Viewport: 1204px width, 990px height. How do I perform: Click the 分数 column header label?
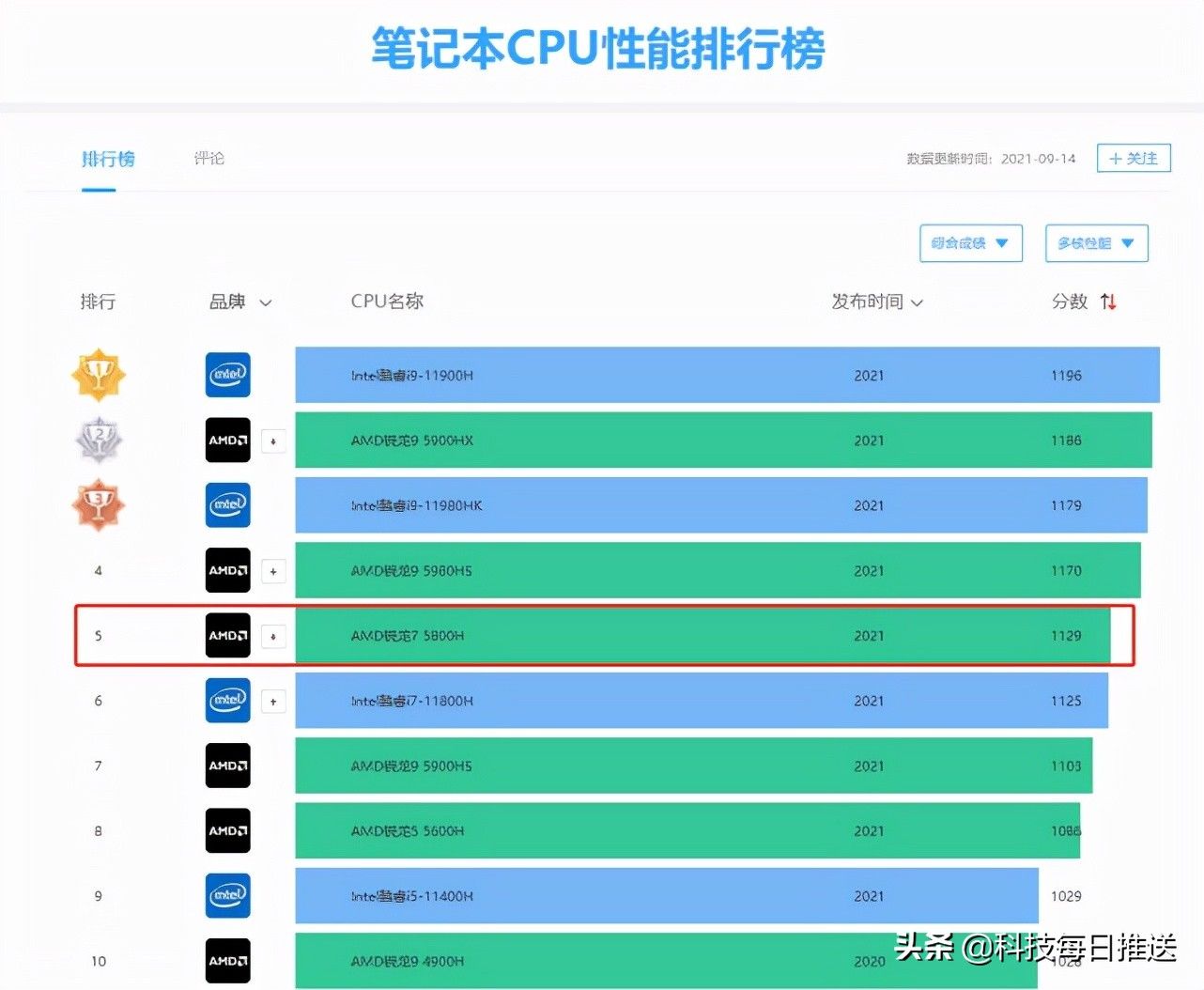click(x=1070, y=302)
